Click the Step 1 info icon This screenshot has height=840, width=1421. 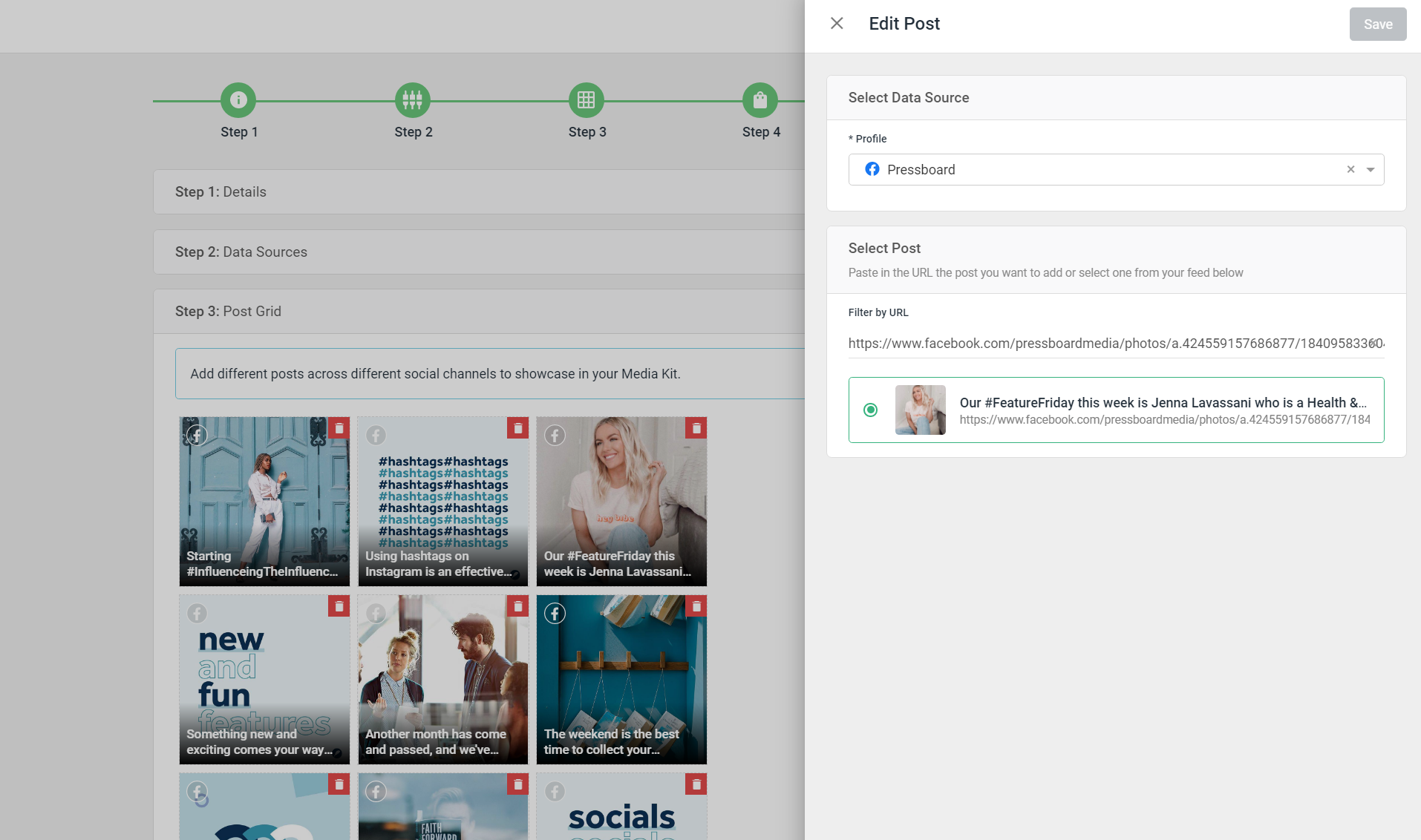[238, 99]
